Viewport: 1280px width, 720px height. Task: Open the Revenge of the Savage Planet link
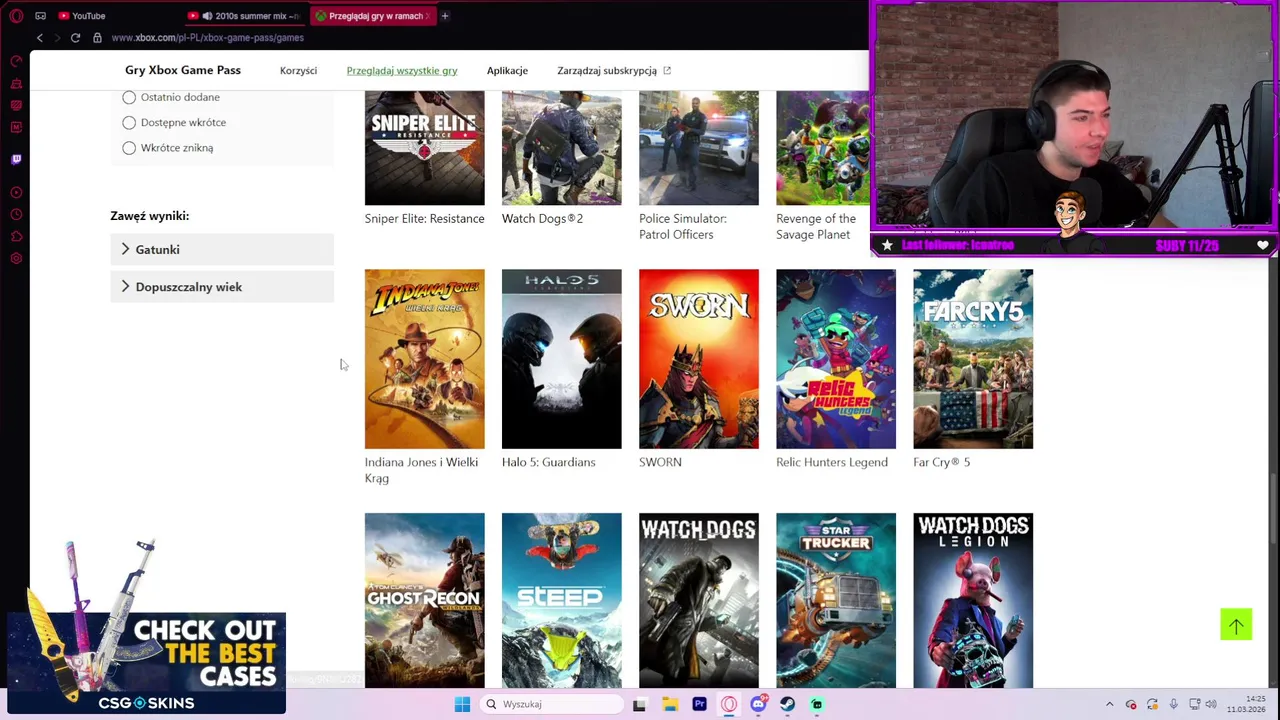(x=816, y=227)
